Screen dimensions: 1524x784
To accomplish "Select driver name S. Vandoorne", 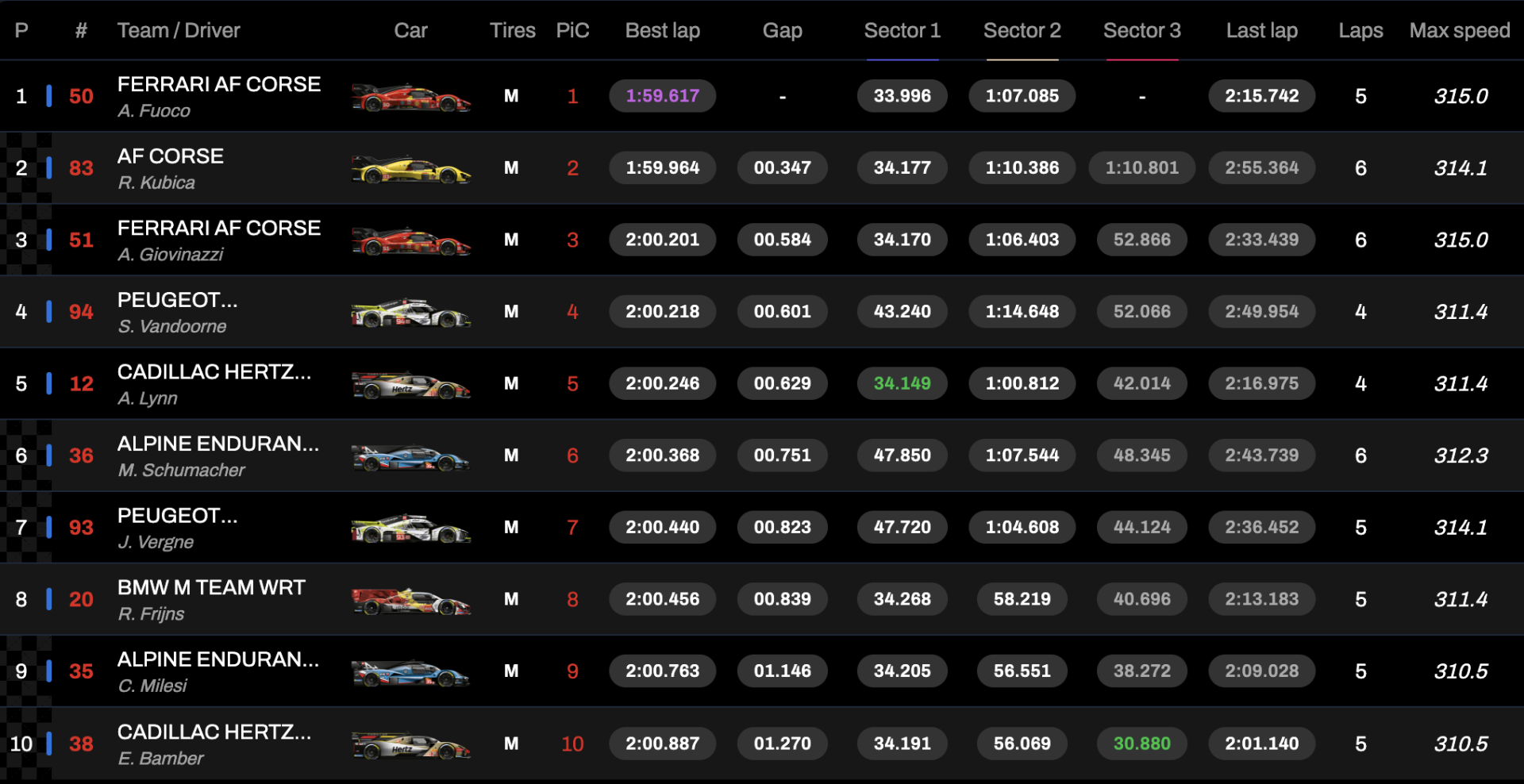I will (172, 326).
